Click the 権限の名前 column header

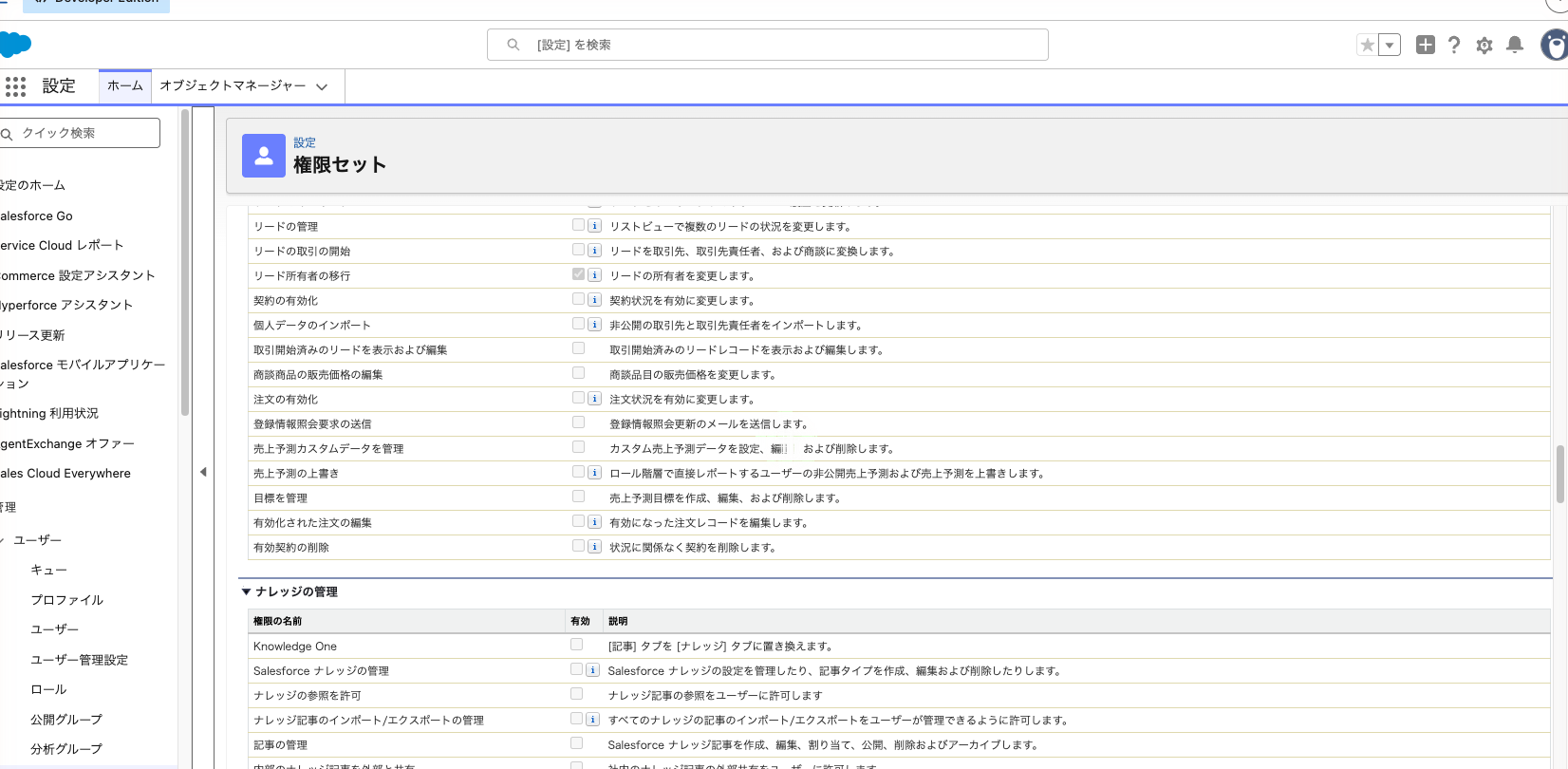click(x=277, y=621)
